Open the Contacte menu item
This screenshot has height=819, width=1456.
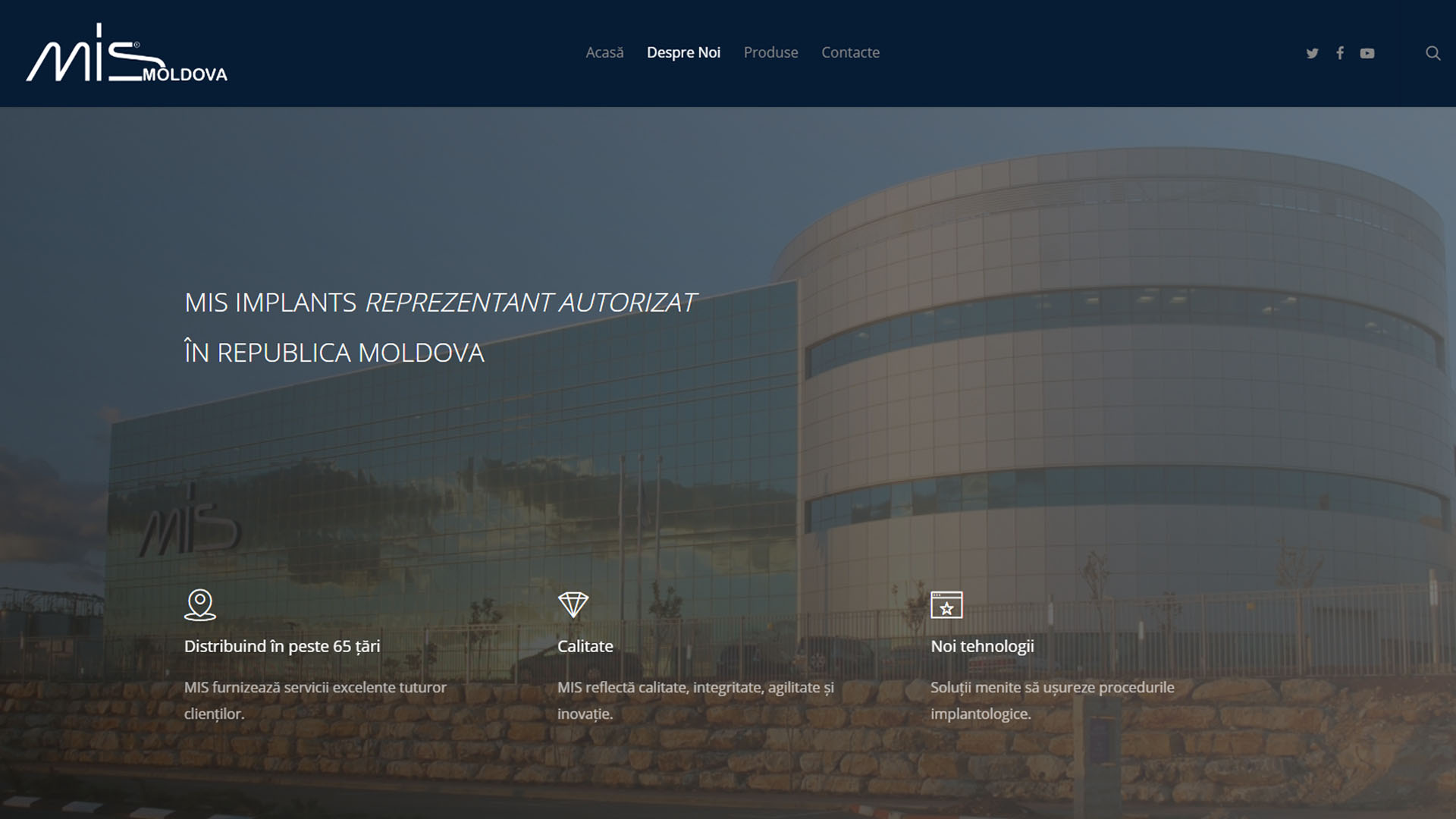coord(850,52)
